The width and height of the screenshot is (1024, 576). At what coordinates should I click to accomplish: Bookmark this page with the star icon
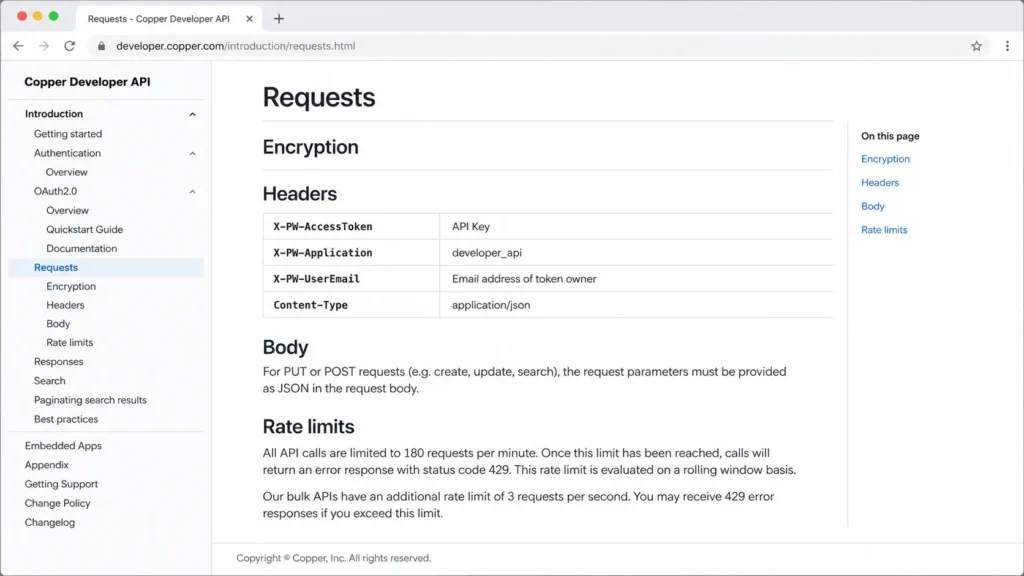pos(976,46)
